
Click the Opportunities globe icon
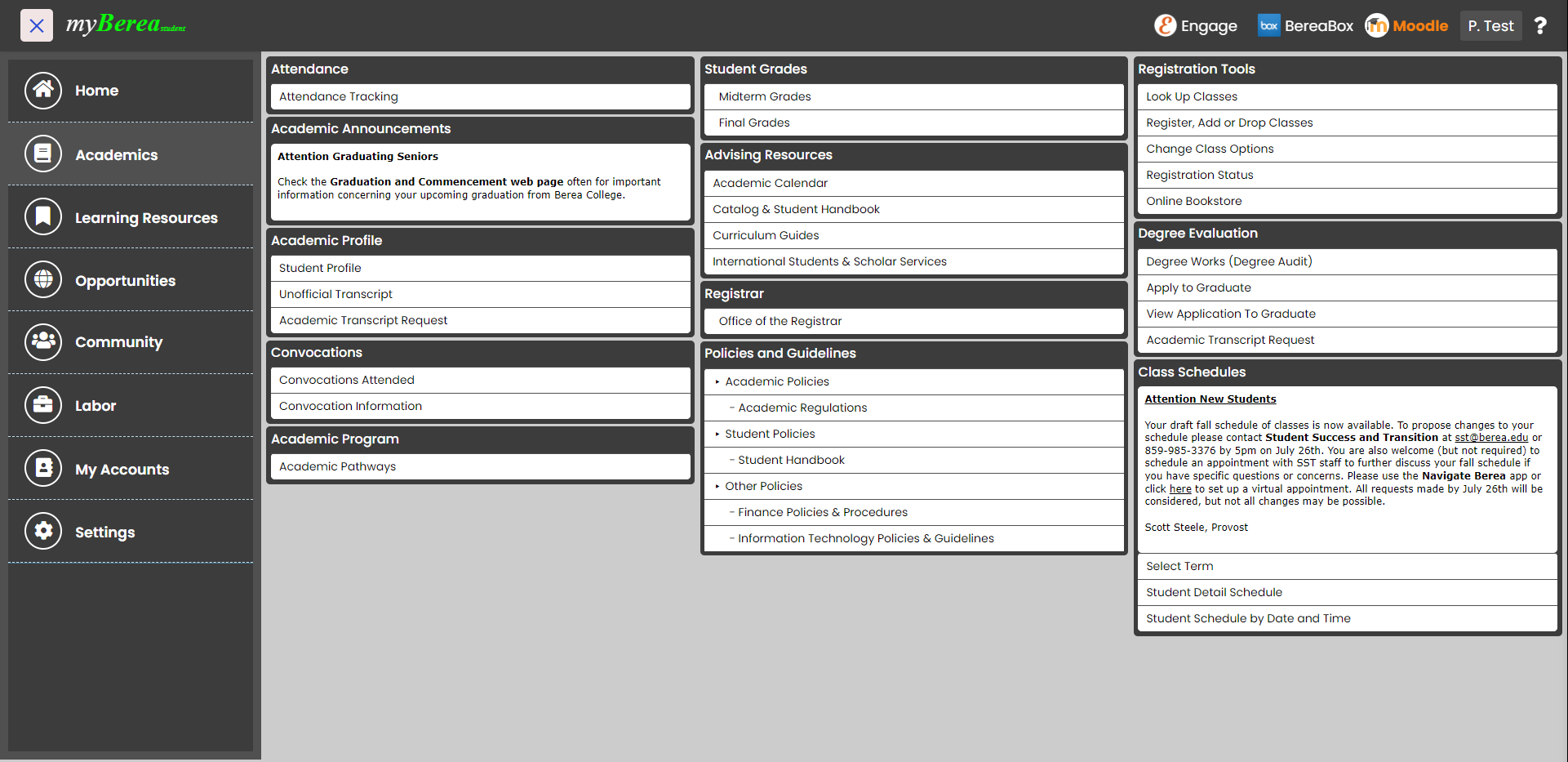click(x=43, y=280)
